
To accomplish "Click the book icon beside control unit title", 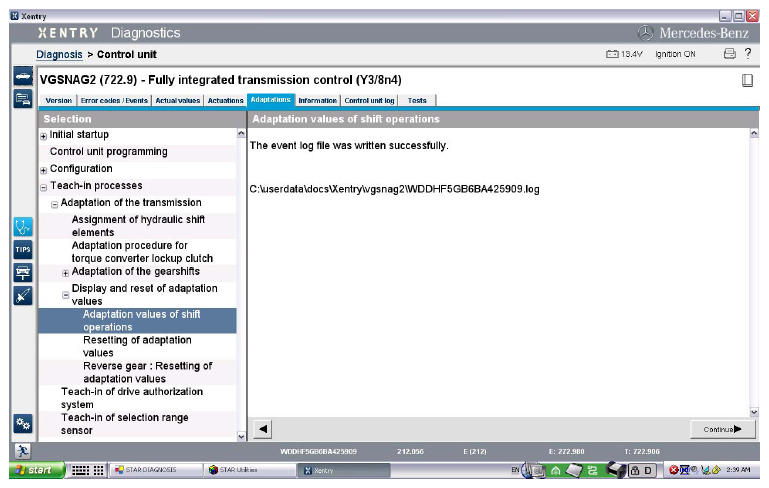I will 747,80.
